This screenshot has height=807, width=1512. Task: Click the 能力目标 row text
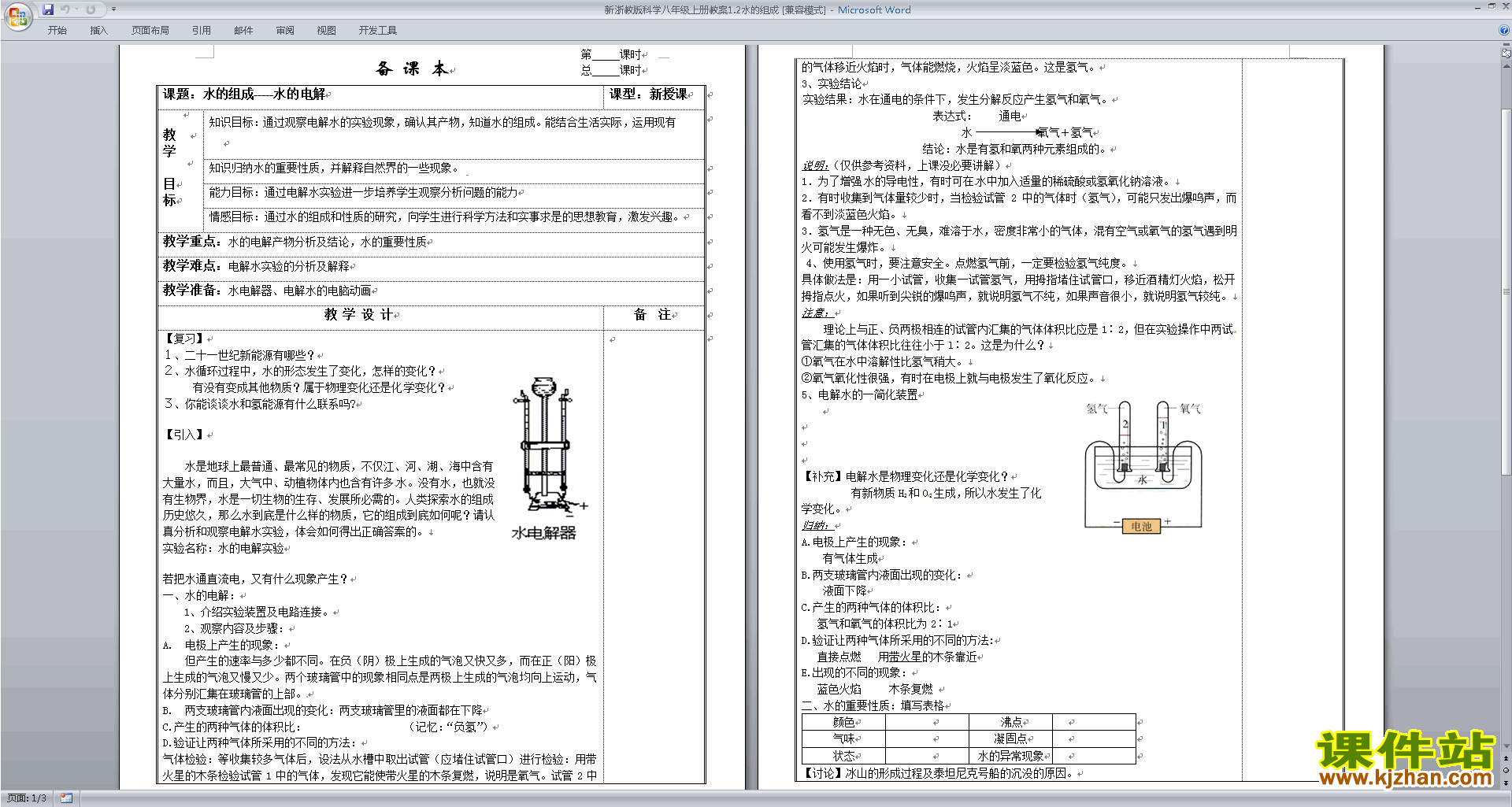364,192
